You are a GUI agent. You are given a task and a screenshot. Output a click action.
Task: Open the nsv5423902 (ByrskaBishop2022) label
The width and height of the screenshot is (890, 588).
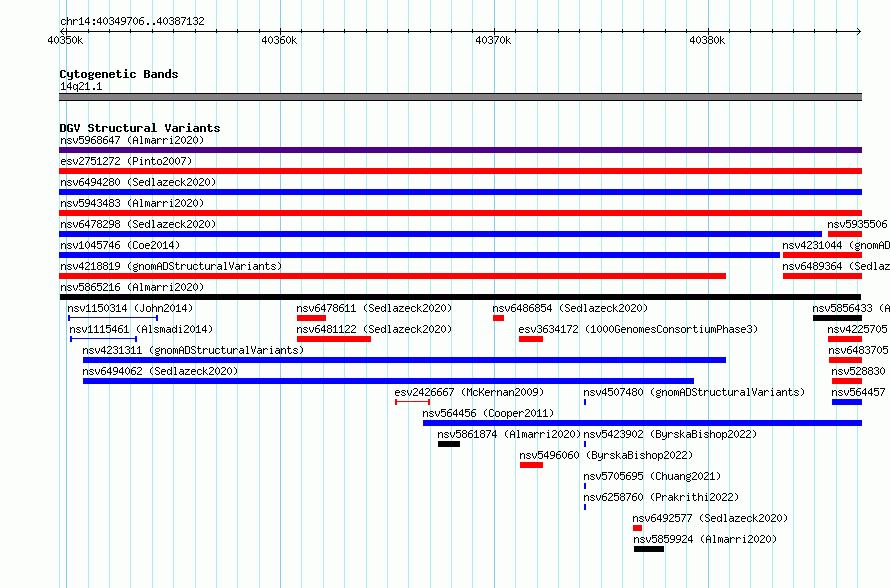(670, 434)
